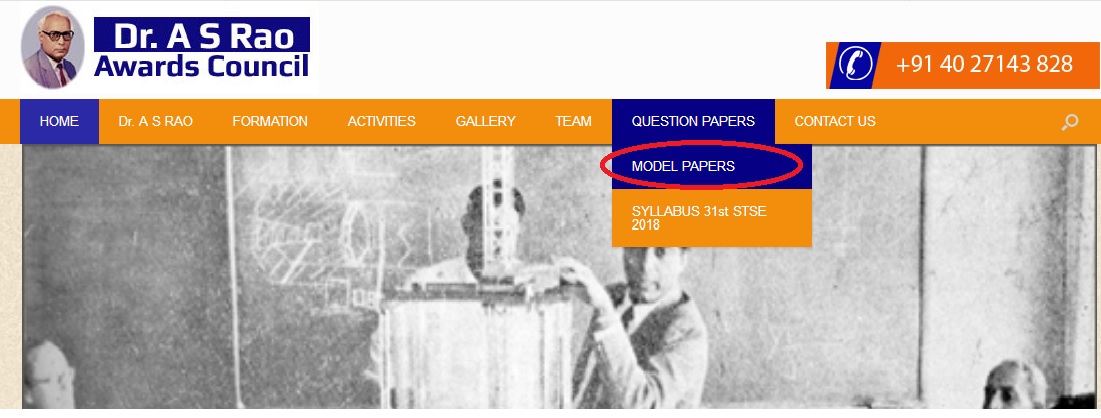Open the Dr. A S RAO page
This screenshot has height=418, width=1101.
point(155,122)
